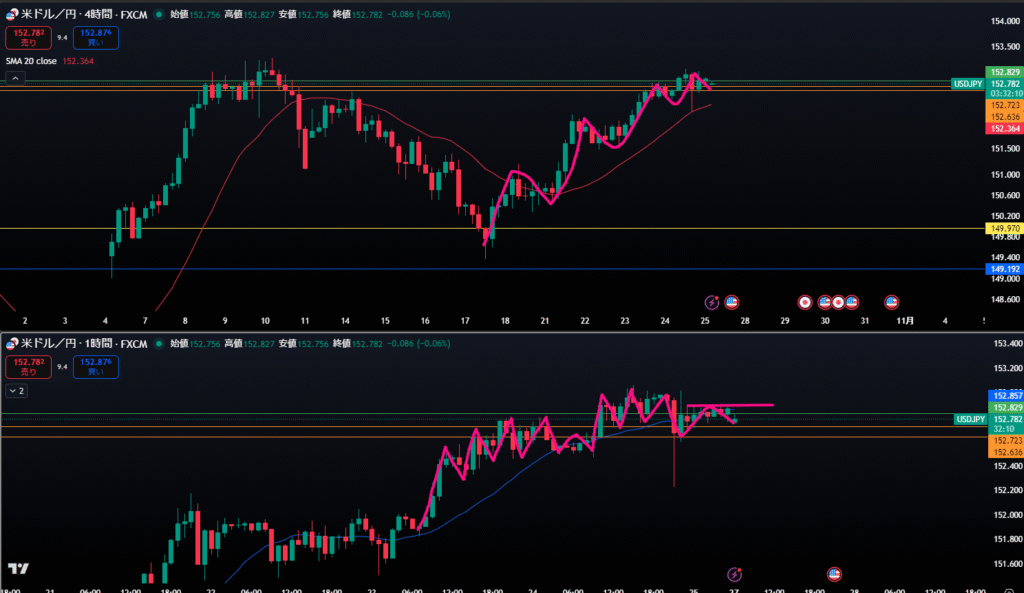Select the SMA 20 close indicator label

point(32,61)
